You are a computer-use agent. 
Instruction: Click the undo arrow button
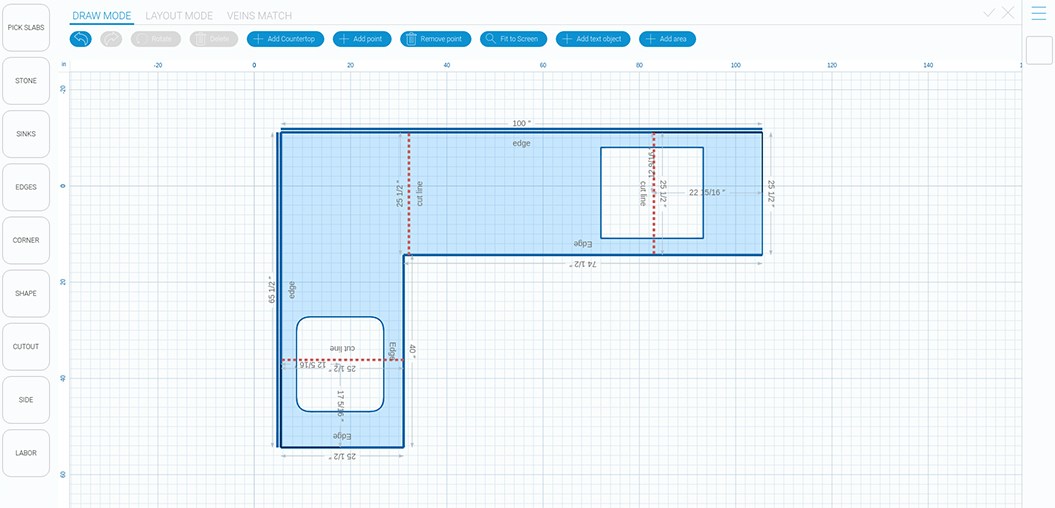click(81, 39)
